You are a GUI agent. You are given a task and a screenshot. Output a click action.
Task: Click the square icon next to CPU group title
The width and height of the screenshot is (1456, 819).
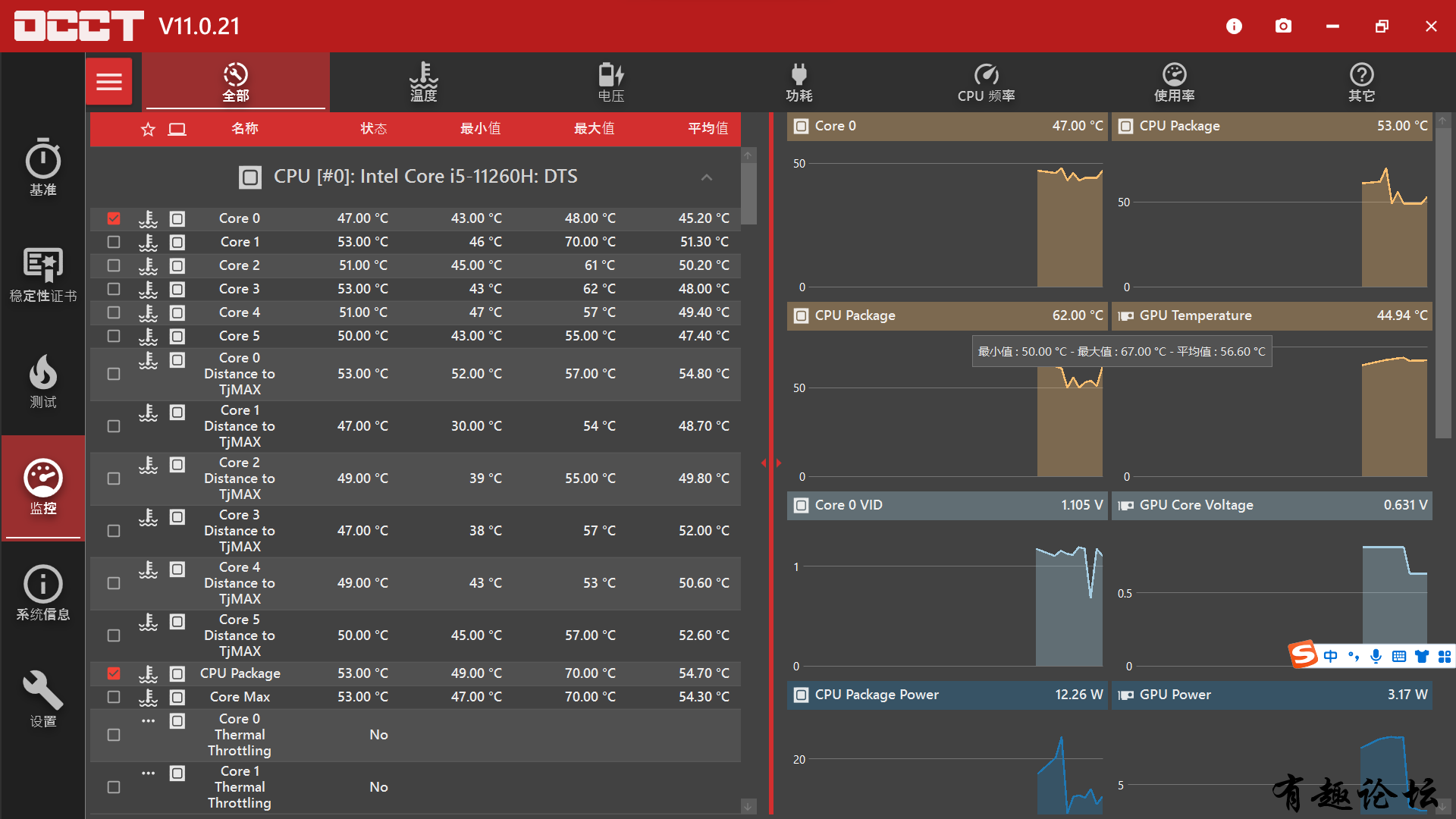250,177
